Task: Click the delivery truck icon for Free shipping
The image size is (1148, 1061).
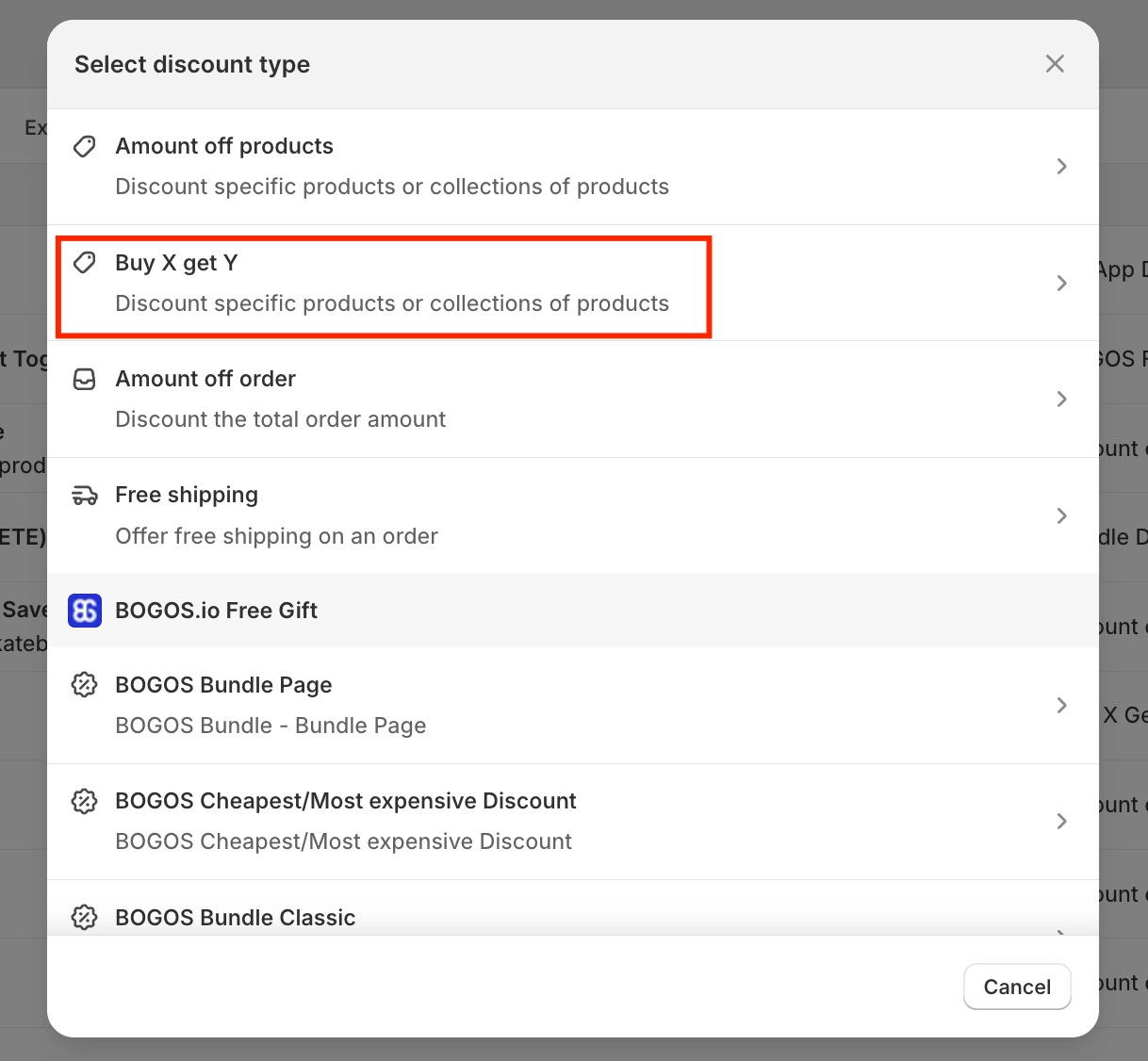Action: point(85,496)
